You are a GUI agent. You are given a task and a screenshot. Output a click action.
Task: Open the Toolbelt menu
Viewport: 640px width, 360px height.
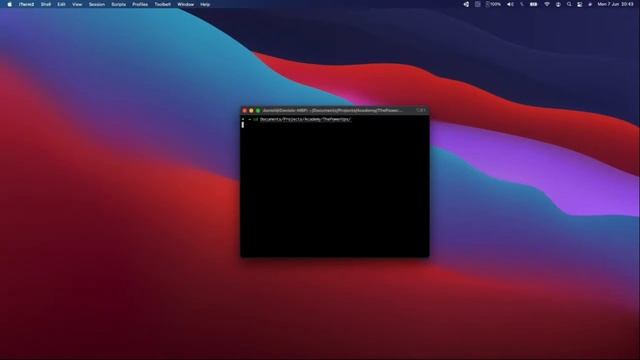(x=162, y=4)
